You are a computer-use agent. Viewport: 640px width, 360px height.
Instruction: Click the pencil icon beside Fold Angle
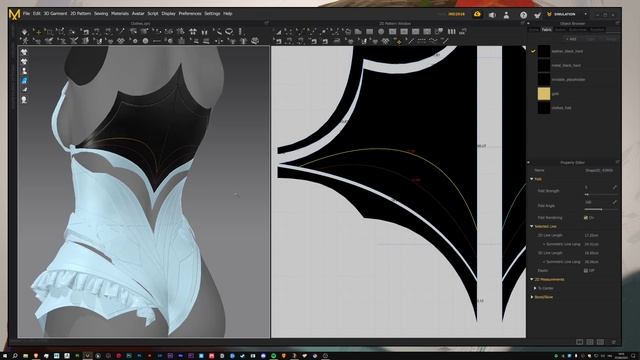[x=615, y=202]
